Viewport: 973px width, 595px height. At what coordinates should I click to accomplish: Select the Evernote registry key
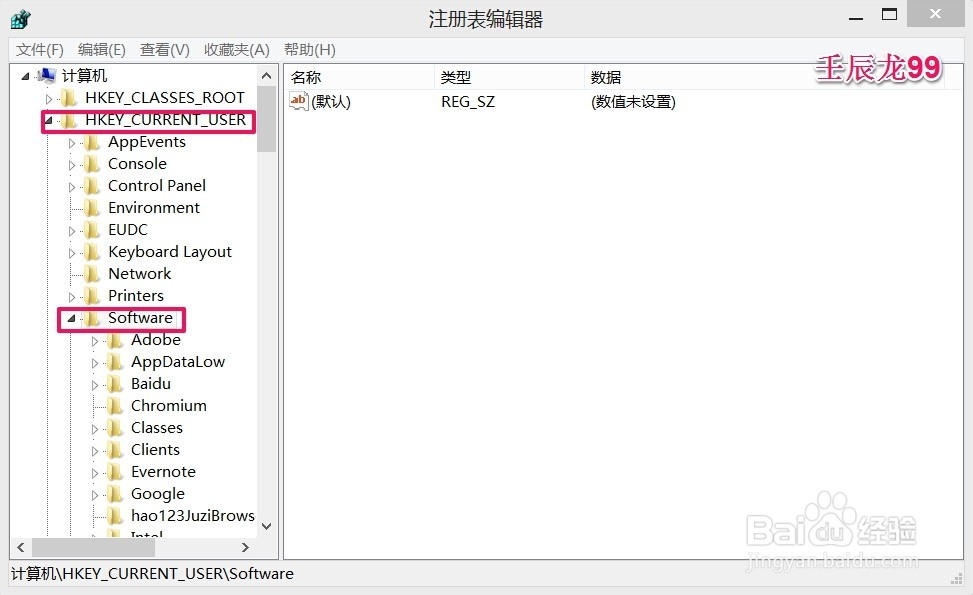(x=161, y=471)
